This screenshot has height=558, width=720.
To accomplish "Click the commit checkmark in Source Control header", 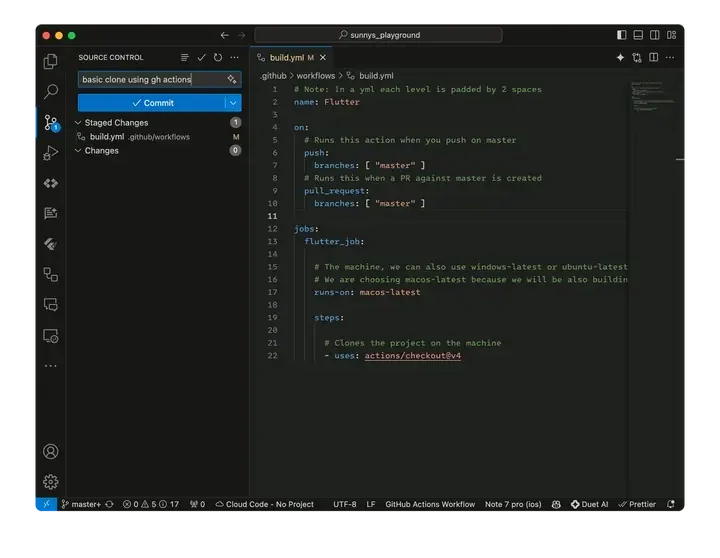I will [x=201, y=57].
